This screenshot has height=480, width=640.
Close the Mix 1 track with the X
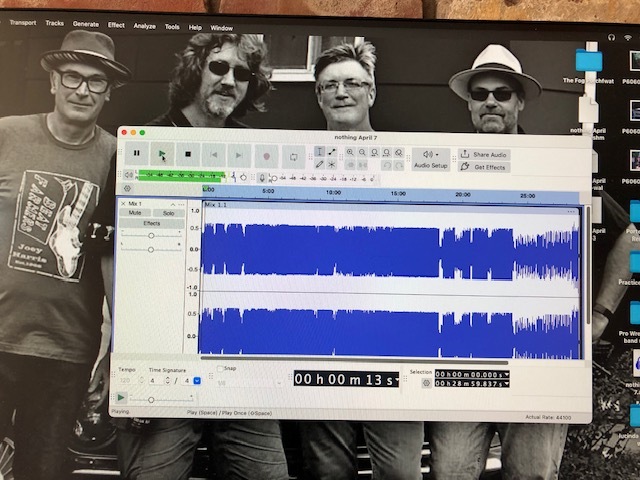[124, 203]
